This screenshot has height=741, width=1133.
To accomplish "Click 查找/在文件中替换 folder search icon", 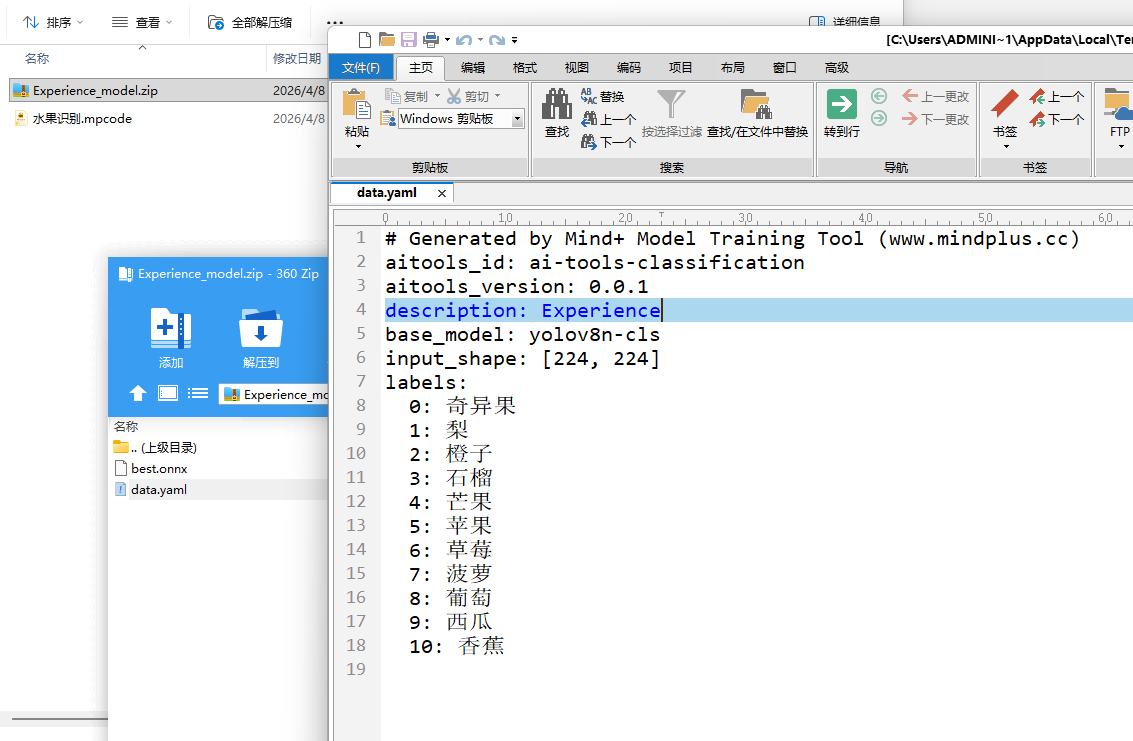I will click(756, 105).
